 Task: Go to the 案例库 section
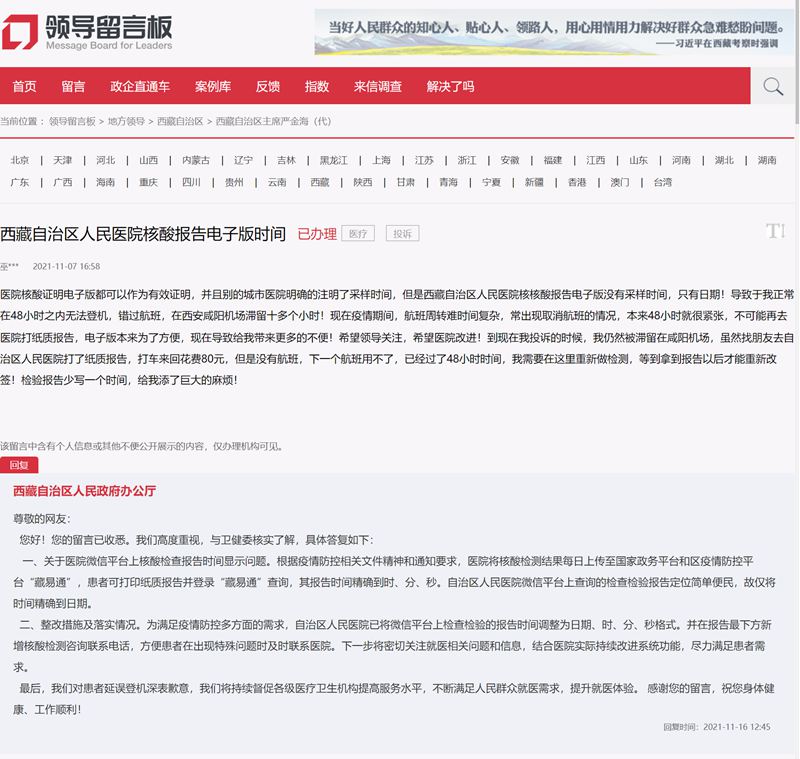[213, 87]
